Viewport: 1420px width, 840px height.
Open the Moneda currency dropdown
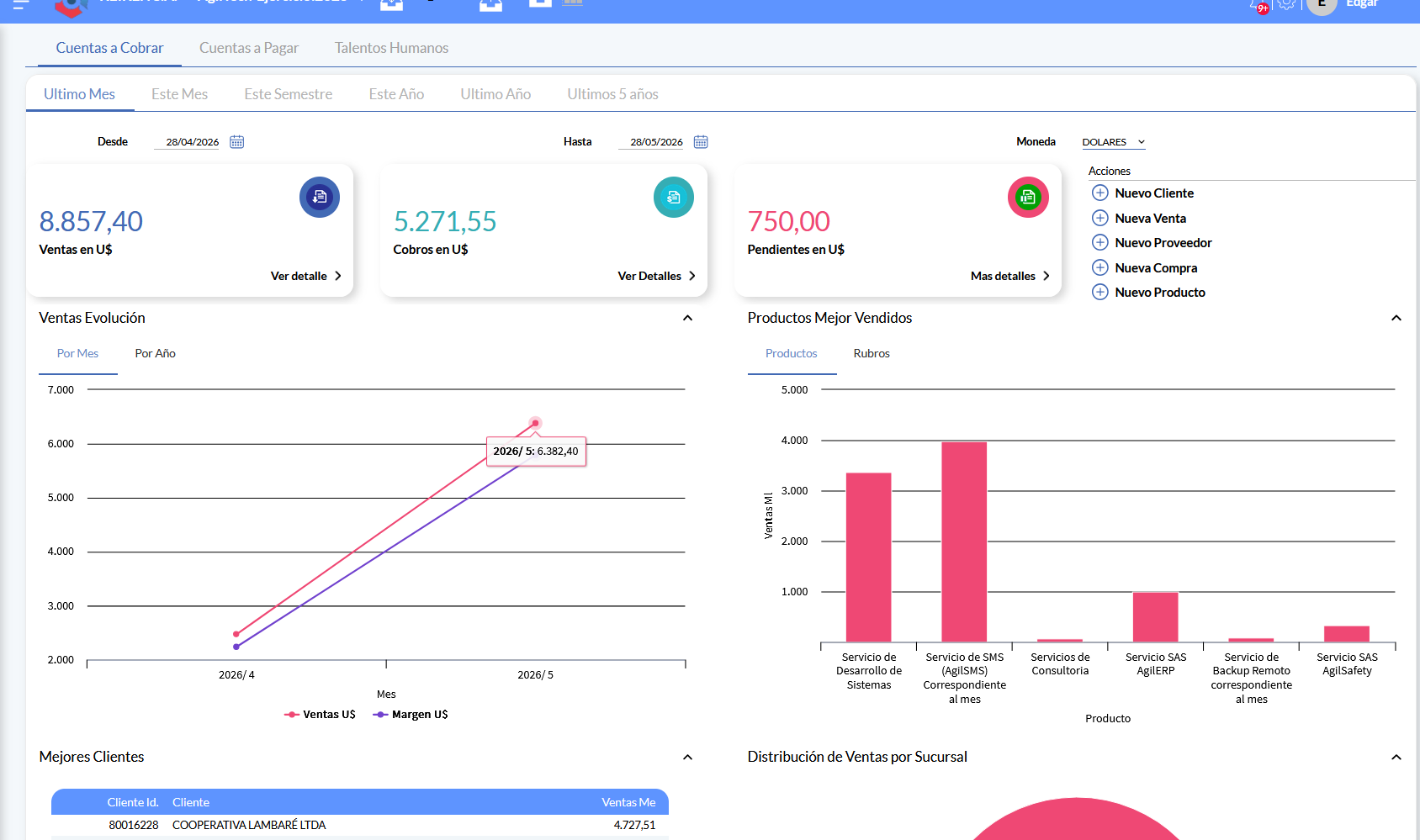coord(1114,142)
